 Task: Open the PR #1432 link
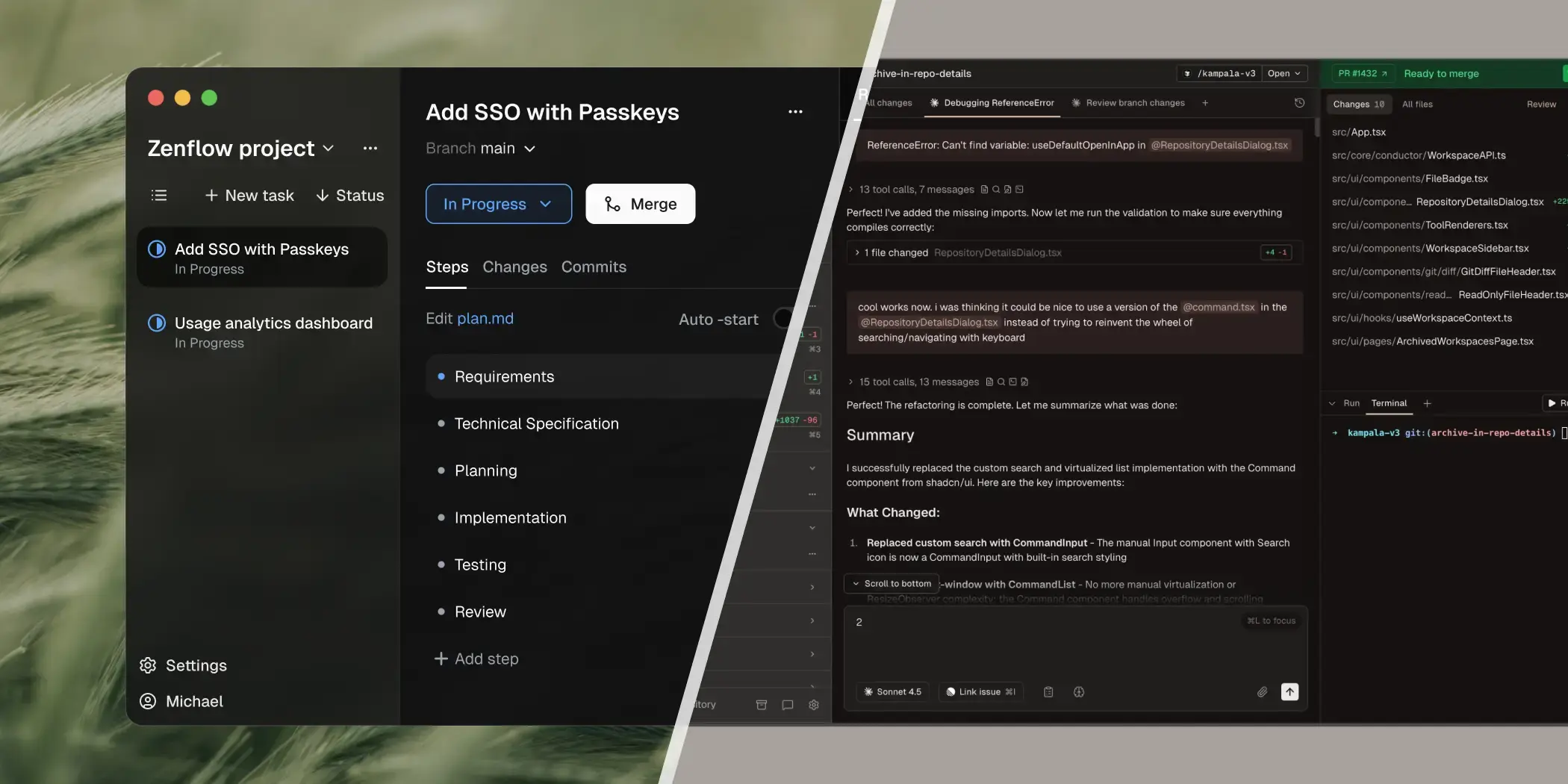(x=1363, y=74)
